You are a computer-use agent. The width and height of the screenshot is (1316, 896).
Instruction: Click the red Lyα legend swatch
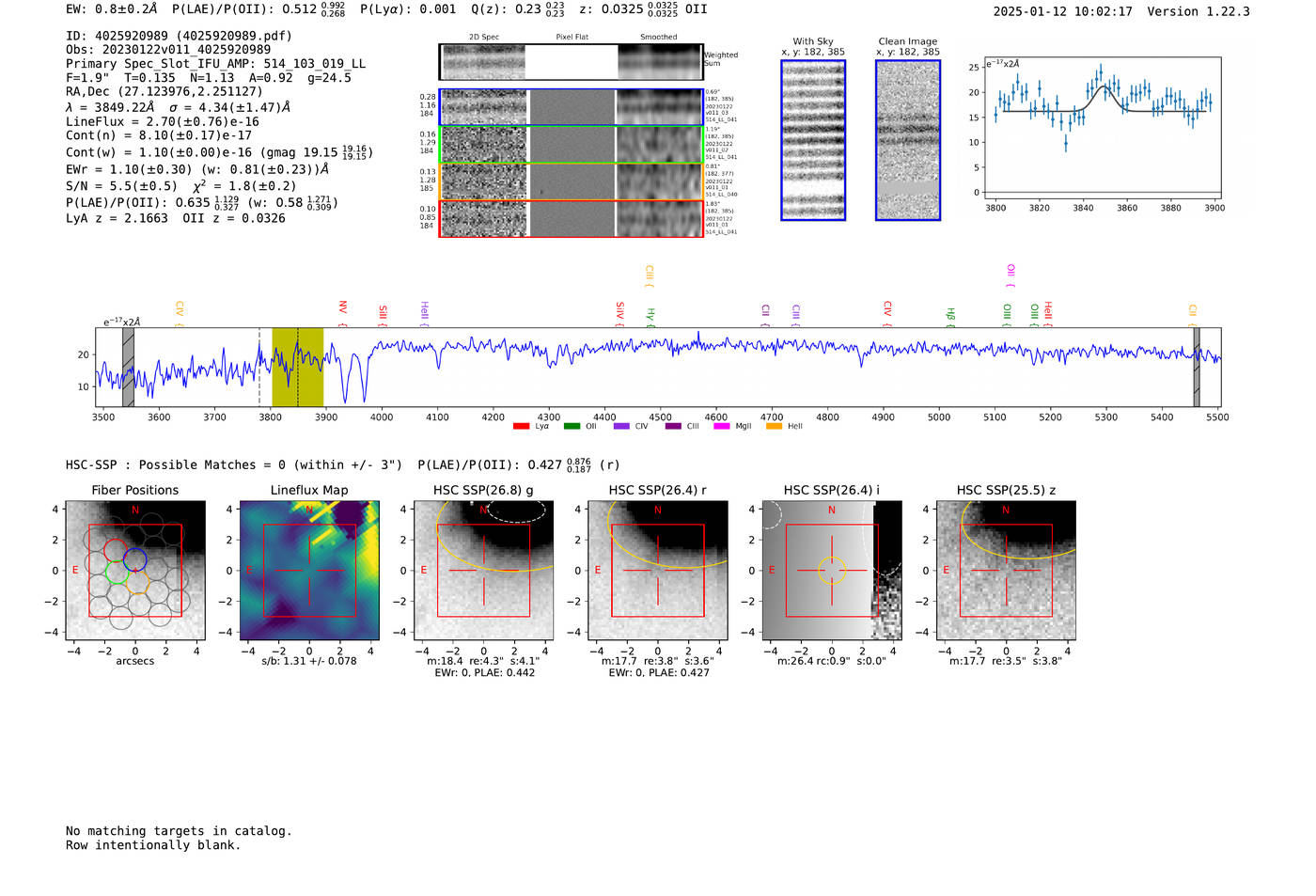pos(521,427)
